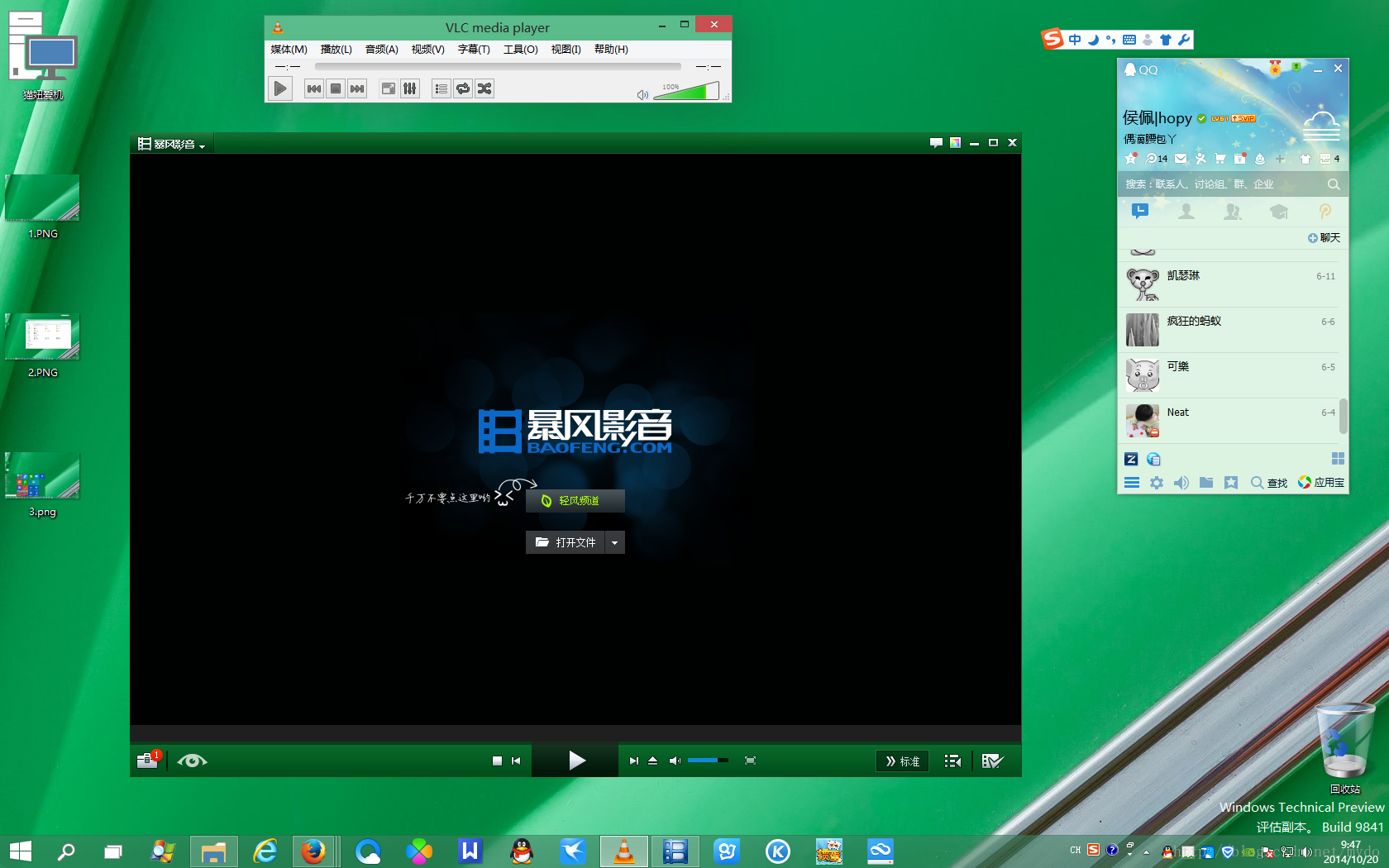Open chat with Neat
Viewport: 1389px width, 868px height.
1229,421
